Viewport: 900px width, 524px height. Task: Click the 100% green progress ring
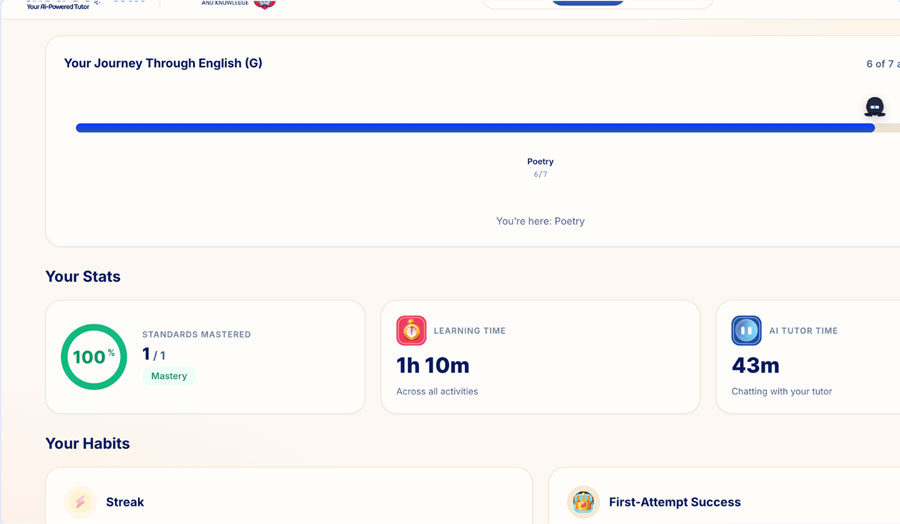pyautogui.click(x=94, y=357)
